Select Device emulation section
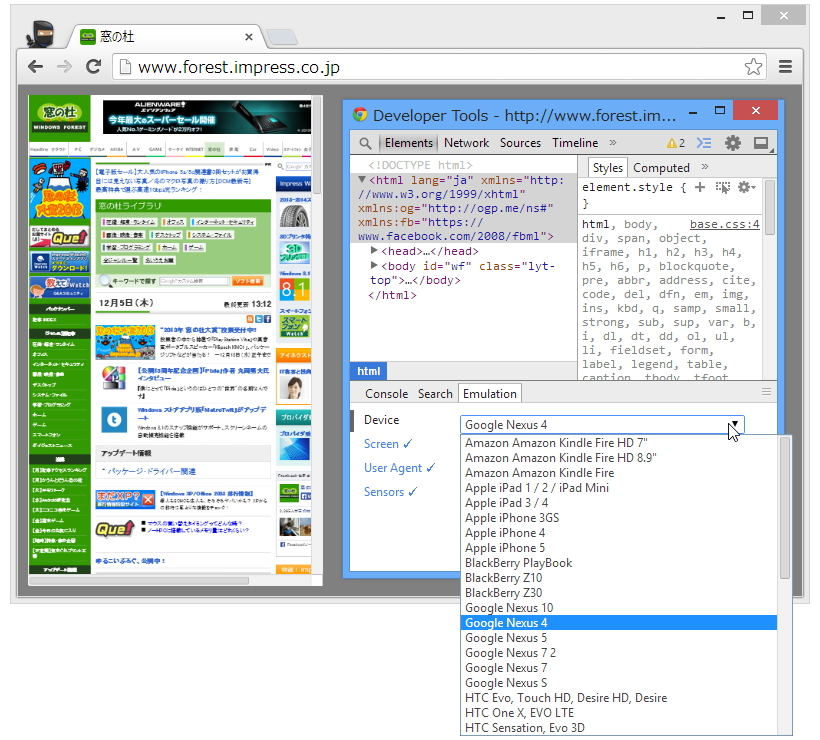The image size is (820, 740). point(381,420)
